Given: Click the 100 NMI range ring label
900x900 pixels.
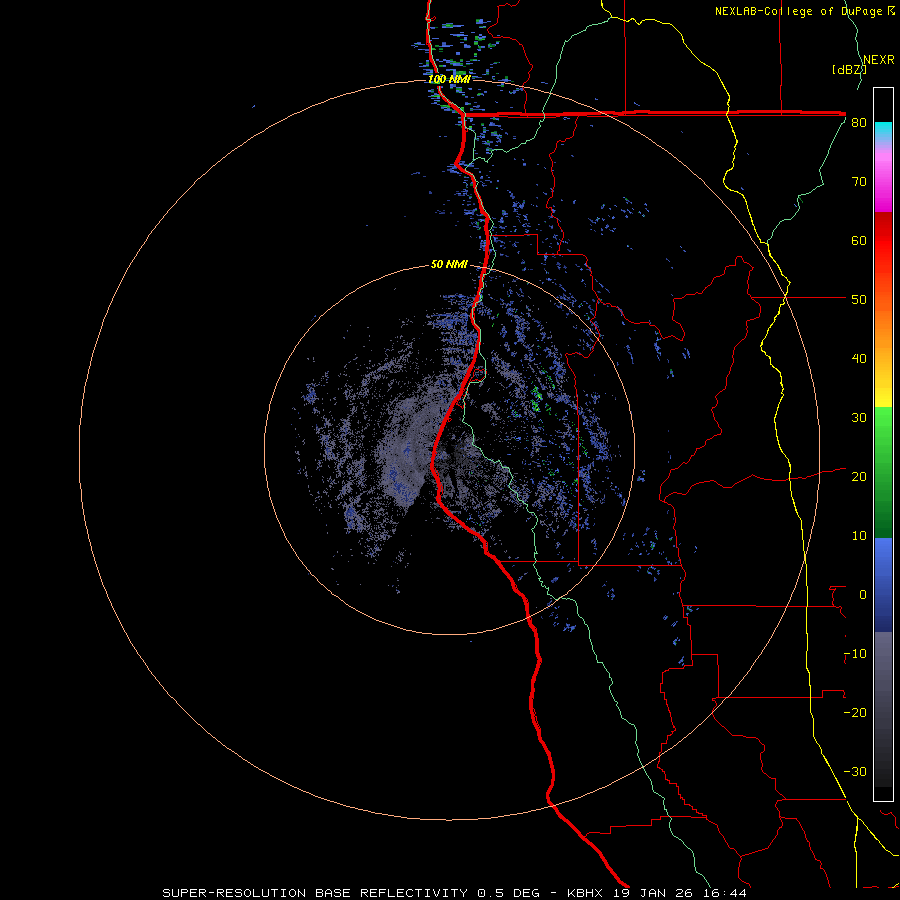Looking at the screenshot, I should 449,79.
